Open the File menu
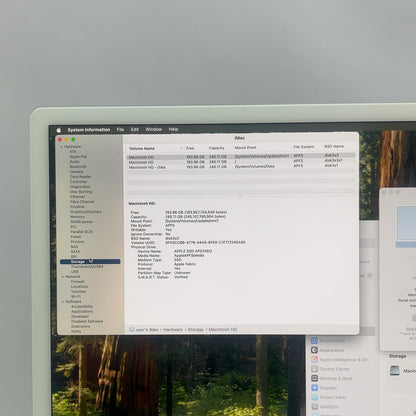The image size is (416, 416). click(x=120, y=129)
